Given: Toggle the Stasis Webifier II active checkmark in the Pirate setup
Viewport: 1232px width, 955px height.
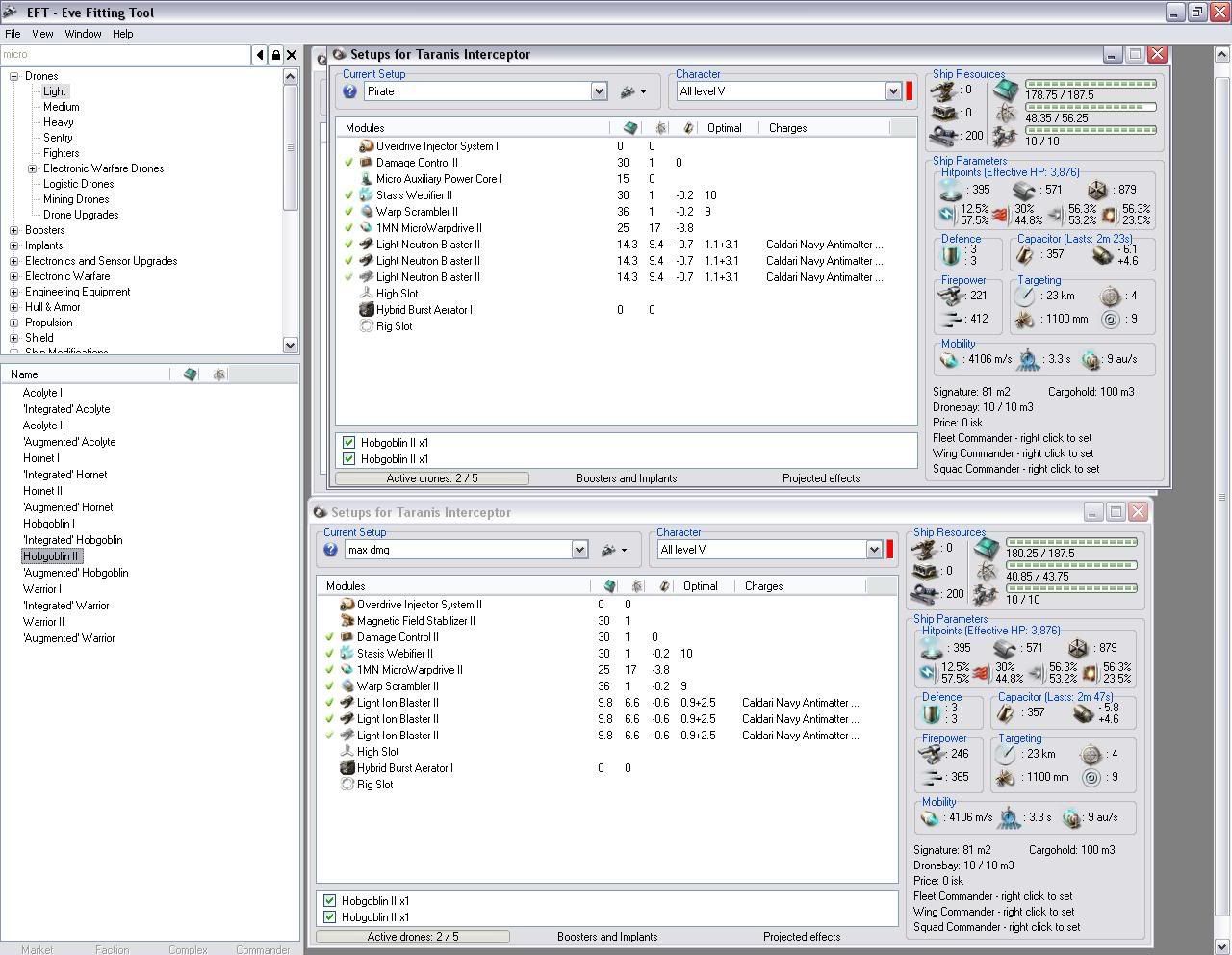Looking at the screenshot, I should (348, 195).
